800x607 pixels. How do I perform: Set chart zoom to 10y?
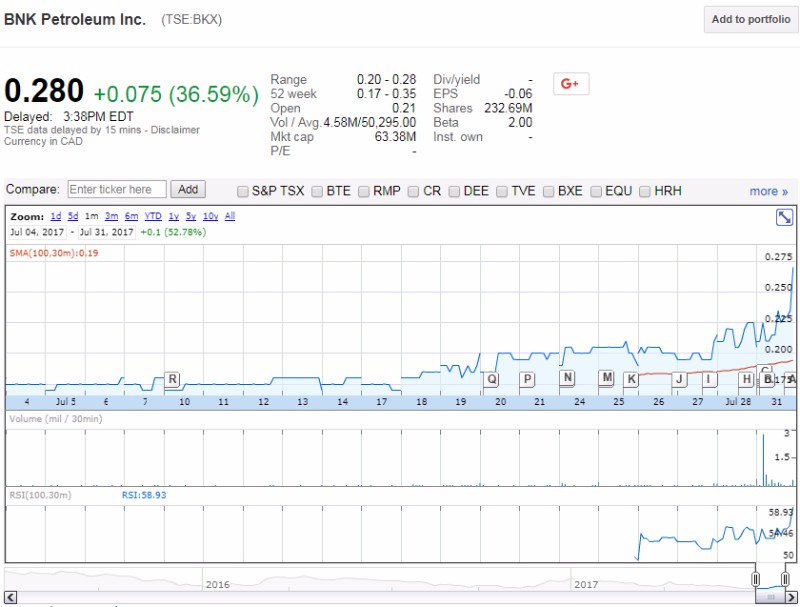[211, 216]
